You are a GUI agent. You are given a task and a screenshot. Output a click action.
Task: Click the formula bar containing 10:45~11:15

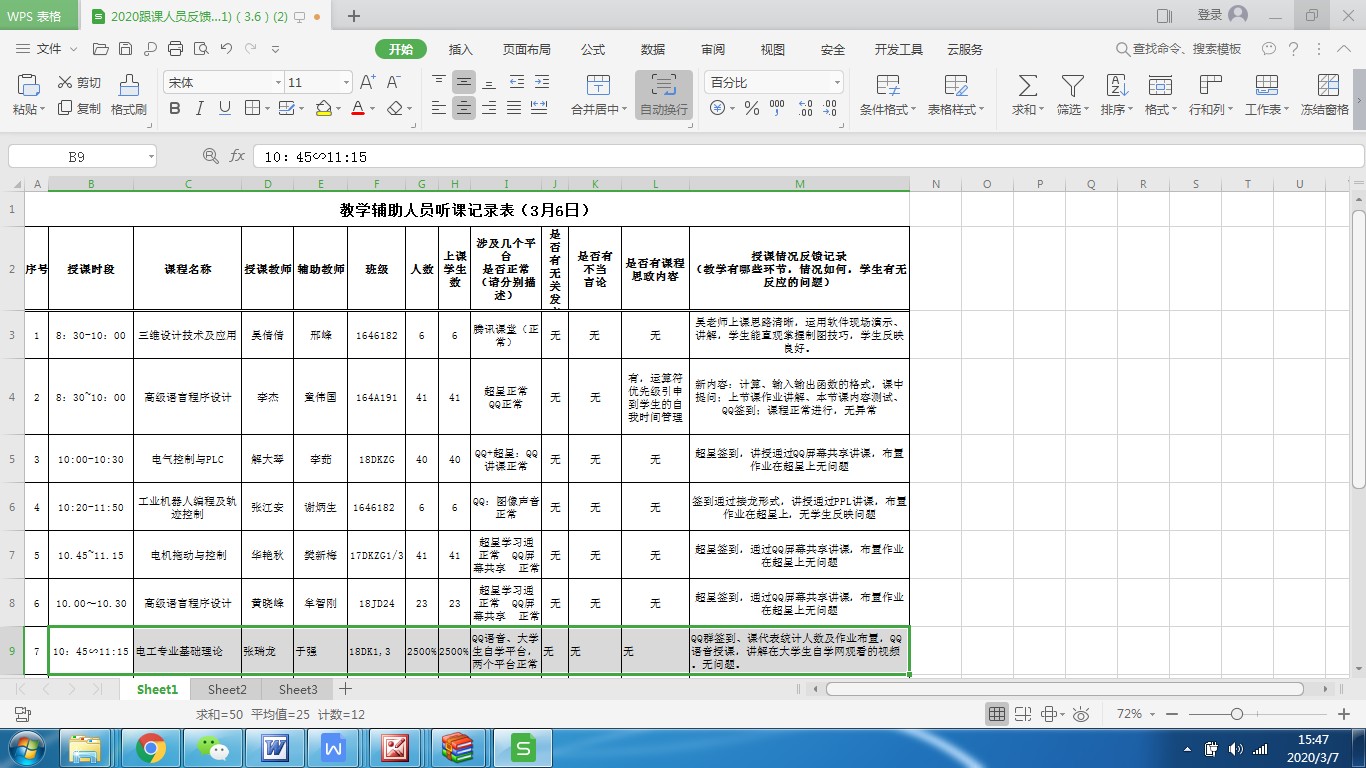click(x=808, y=157)
